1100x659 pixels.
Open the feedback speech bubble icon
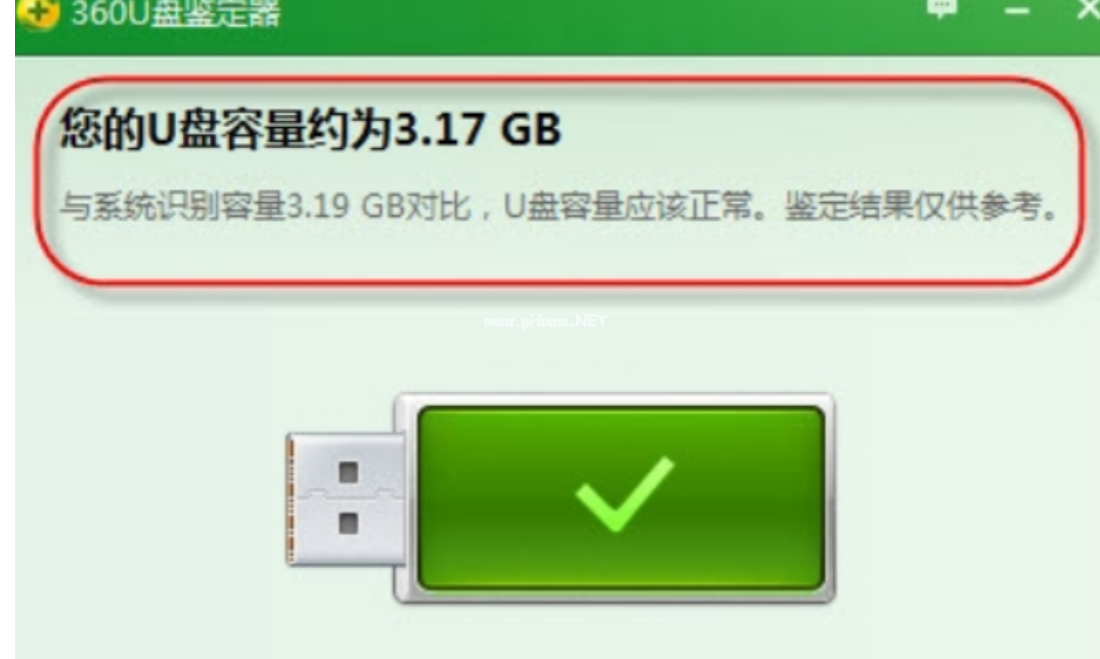(x=941, y=8)
